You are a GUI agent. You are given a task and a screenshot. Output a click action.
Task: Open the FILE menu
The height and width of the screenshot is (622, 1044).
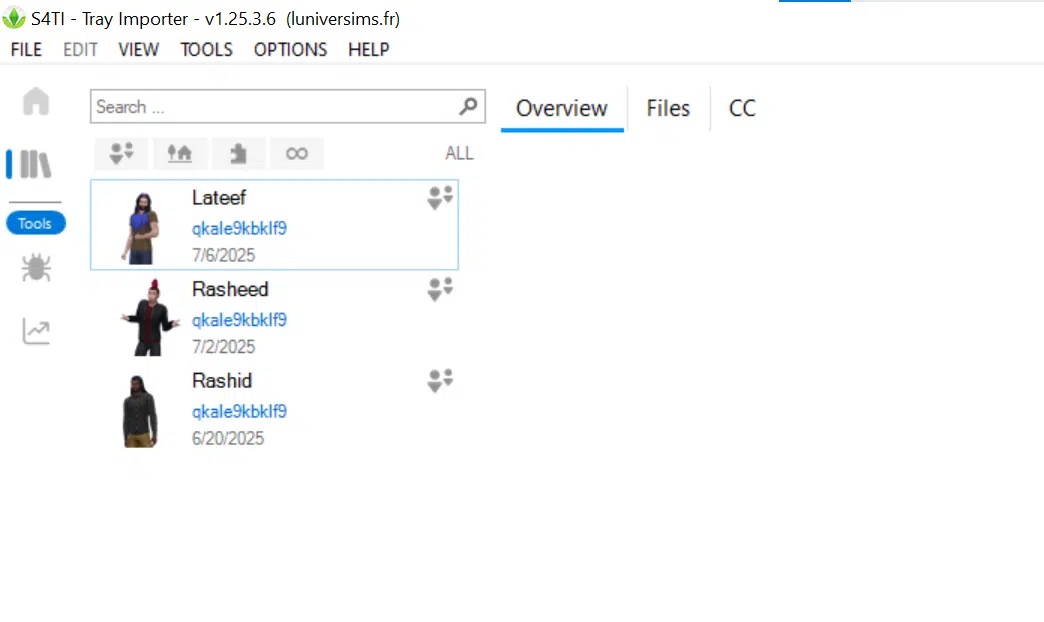click(27, 49)
